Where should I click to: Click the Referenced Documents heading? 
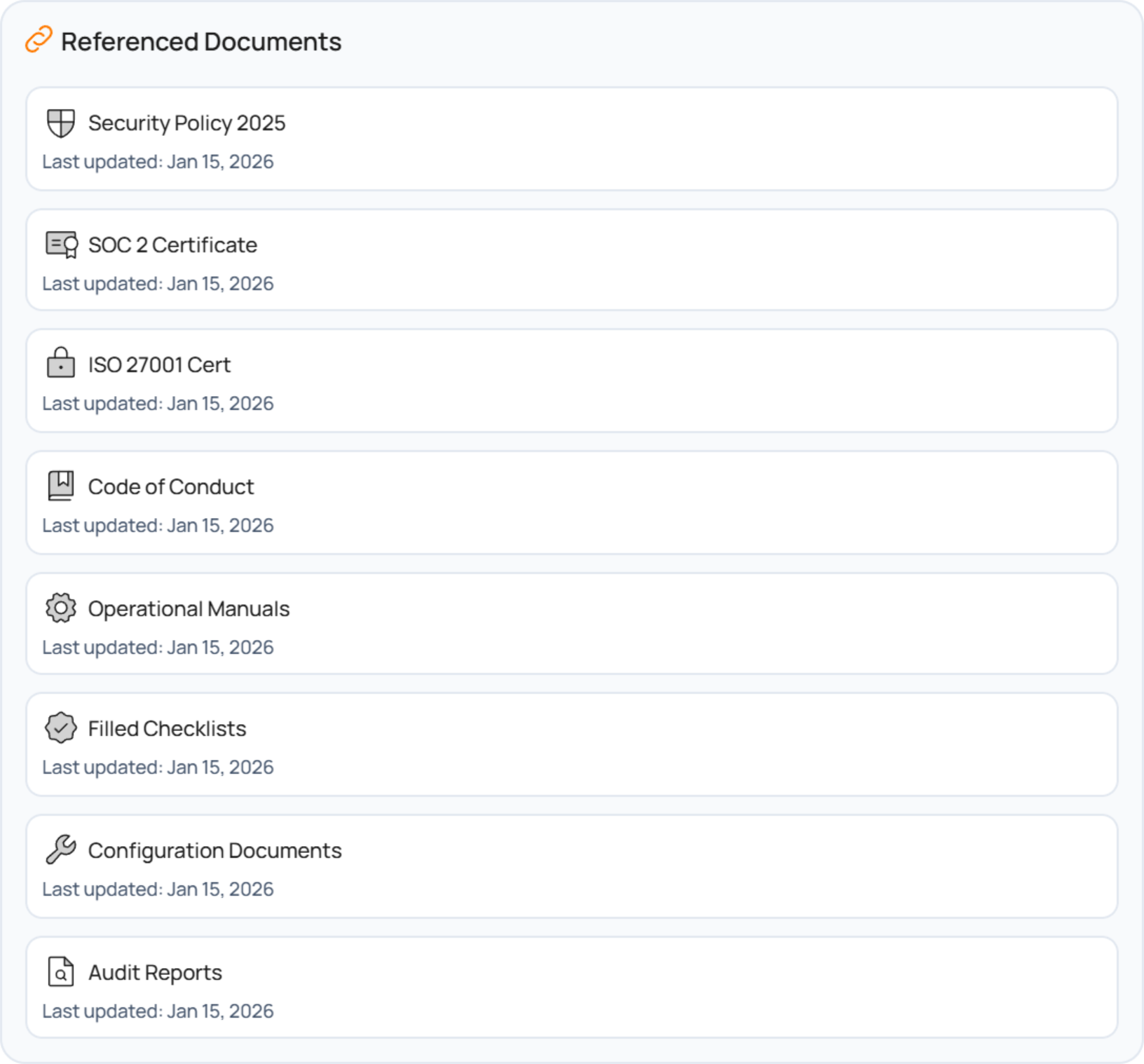pyautogui.click(x=201, y=41)
